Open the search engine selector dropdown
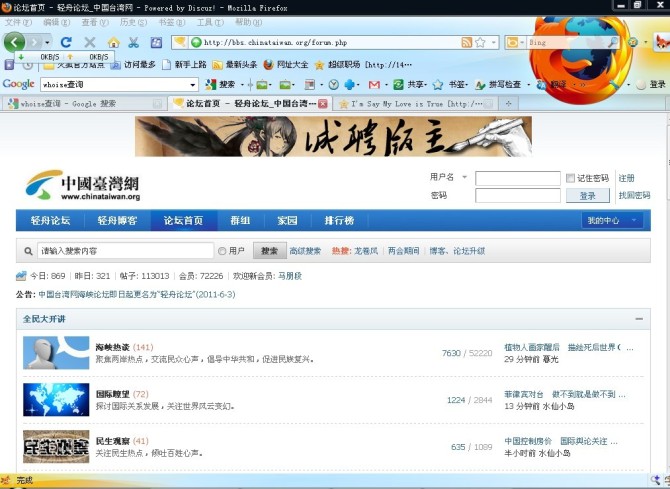This screenshot has width=670, height=489. point(515,42)
